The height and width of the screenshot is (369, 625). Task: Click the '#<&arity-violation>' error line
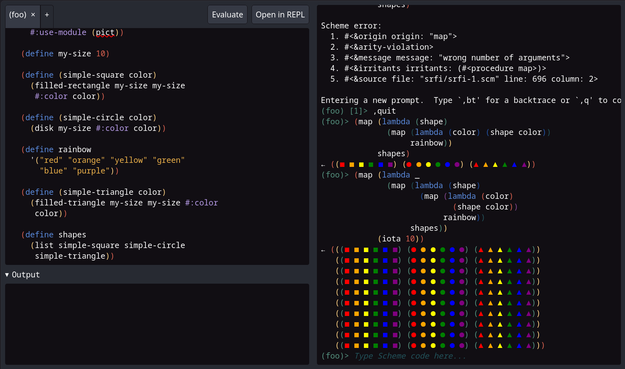382,47
